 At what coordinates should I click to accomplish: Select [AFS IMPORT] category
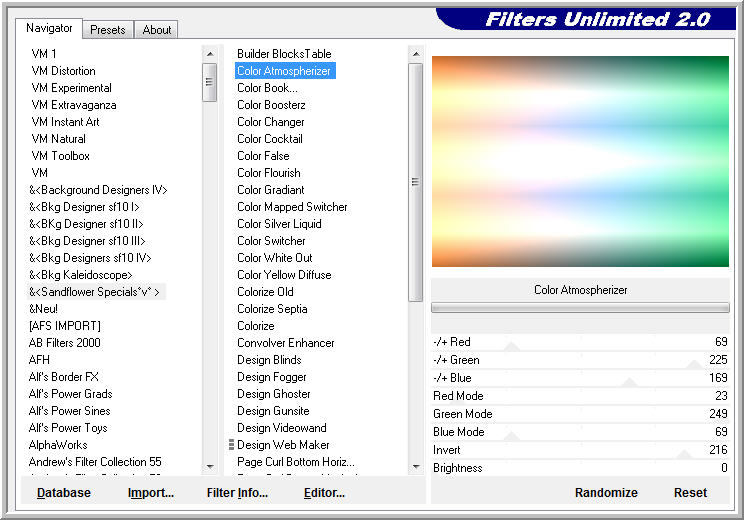[x=65, y=326]
